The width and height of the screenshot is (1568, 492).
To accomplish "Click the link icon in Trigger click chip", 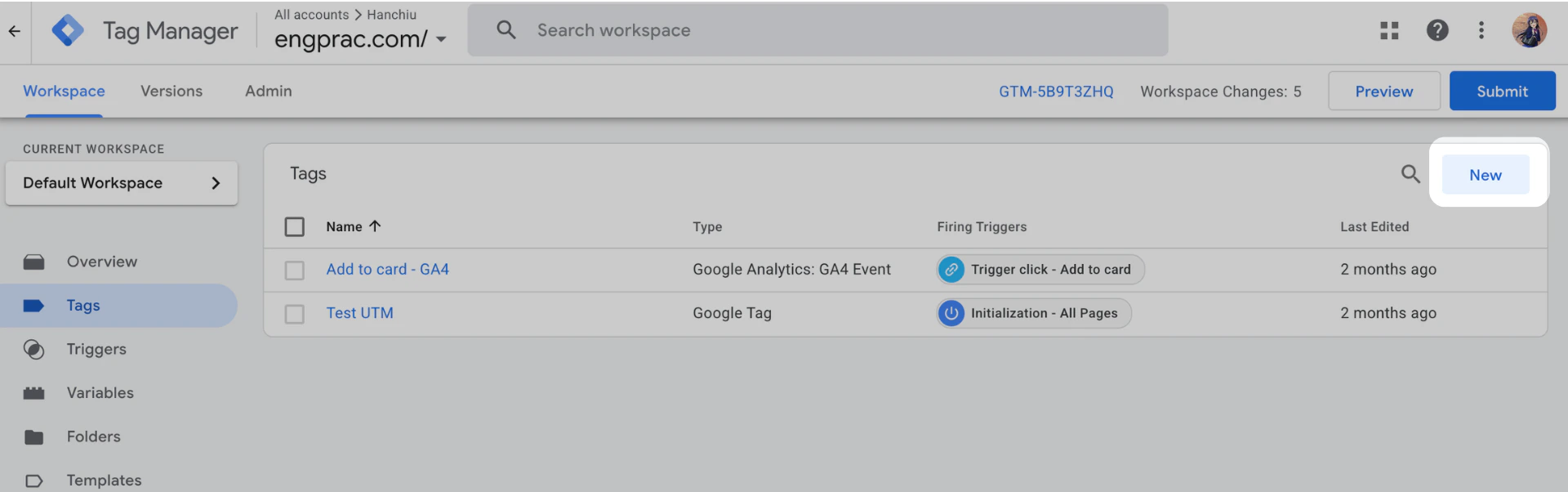I will tap(951, 270).
